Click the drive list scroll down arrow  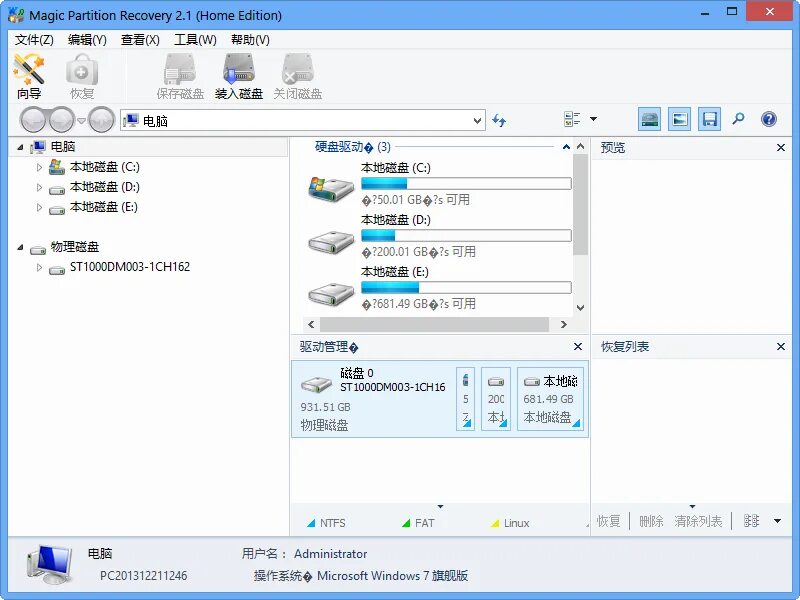click(x=580, y=308)
